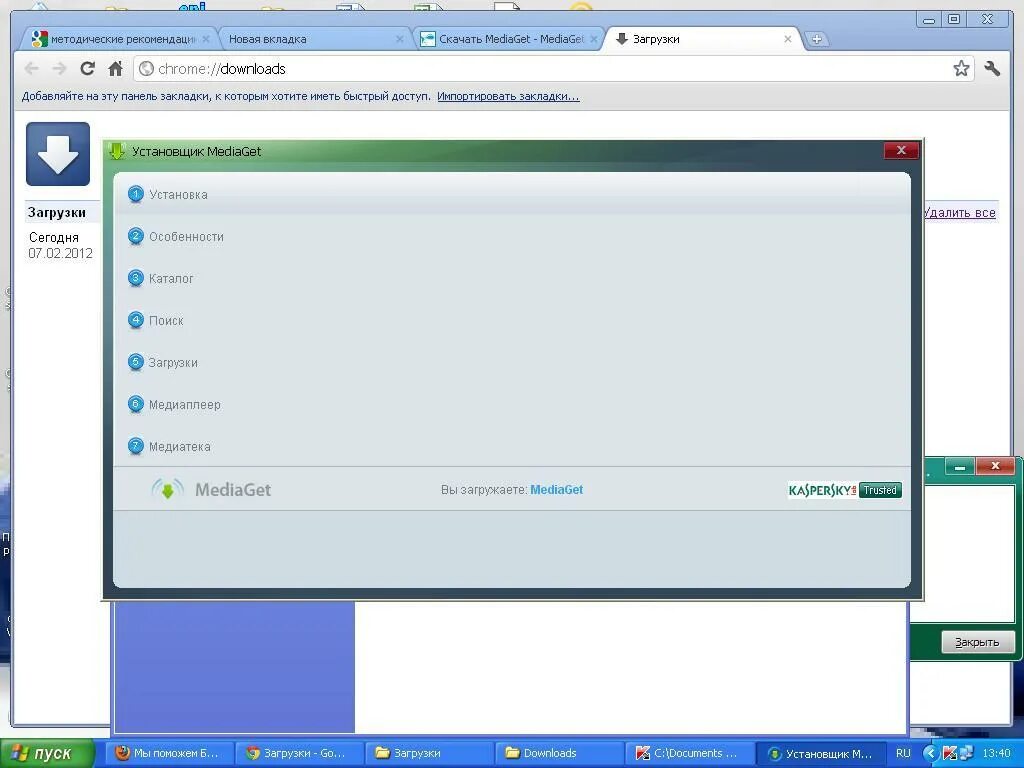Screen dimensions: 1024x768
Task: Minimize the green Kaspersky window
Action: (959, 466)
